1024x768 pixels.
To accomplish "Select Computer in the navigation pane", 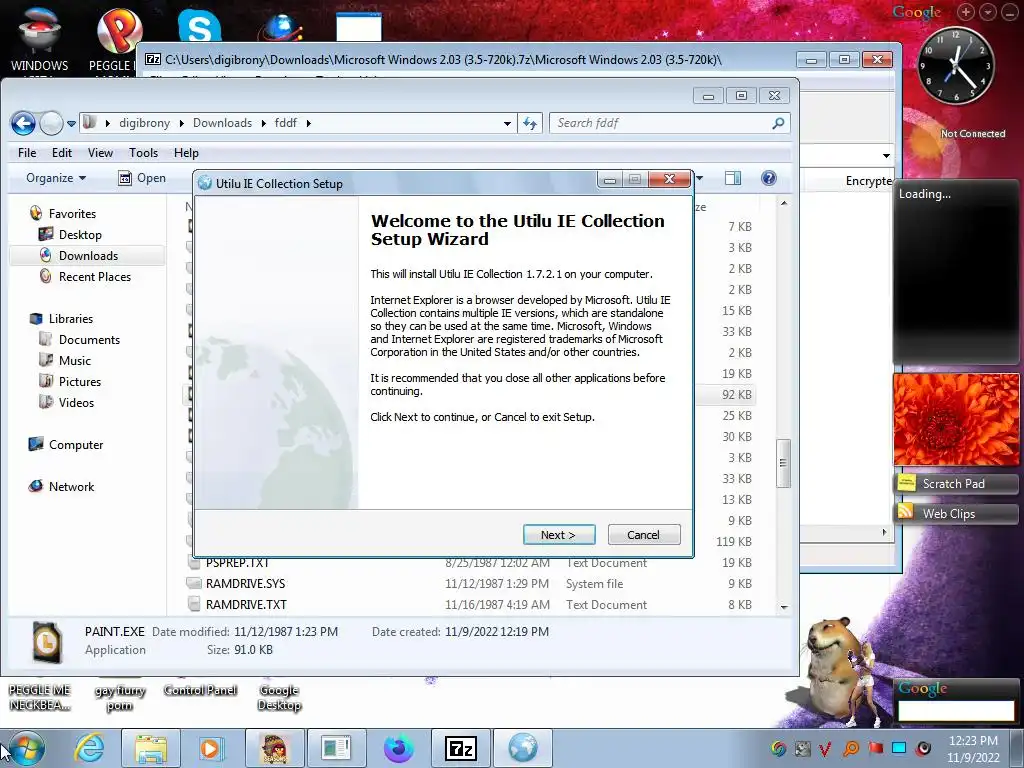I will click(x=76, y=445).
